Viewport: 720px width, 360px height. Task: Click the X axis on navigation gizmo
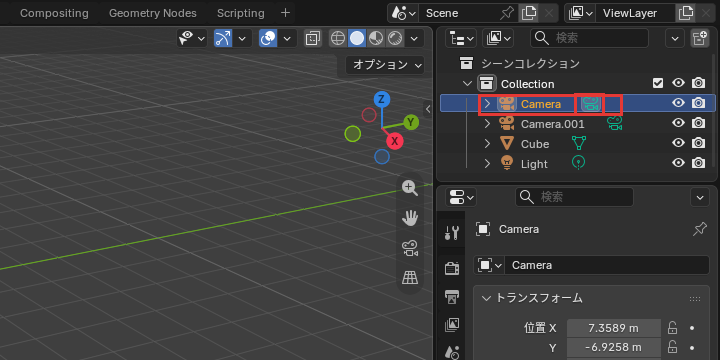[394, 141]
